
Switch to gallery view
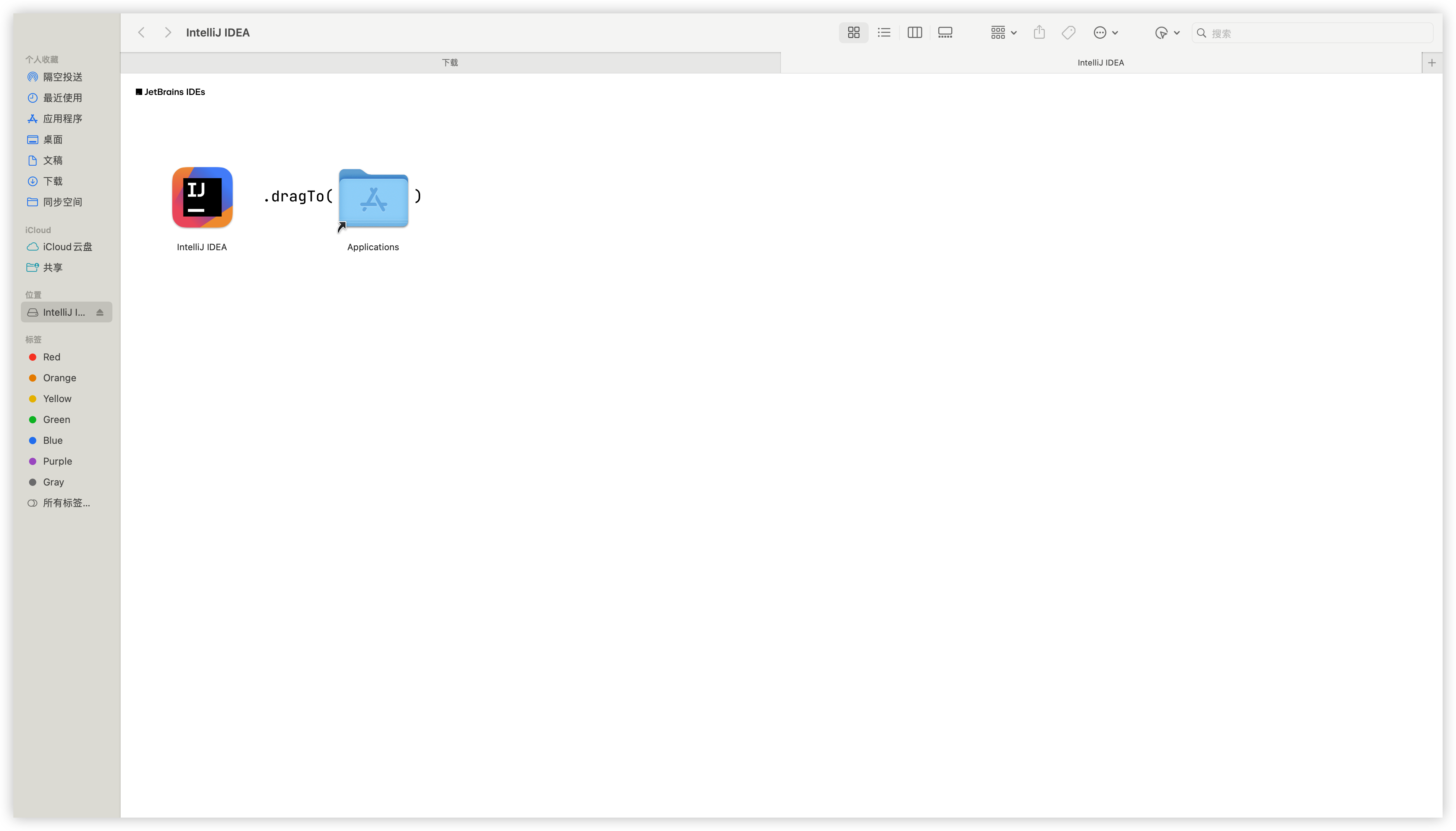pyautogui.click(x=945, y=32)
